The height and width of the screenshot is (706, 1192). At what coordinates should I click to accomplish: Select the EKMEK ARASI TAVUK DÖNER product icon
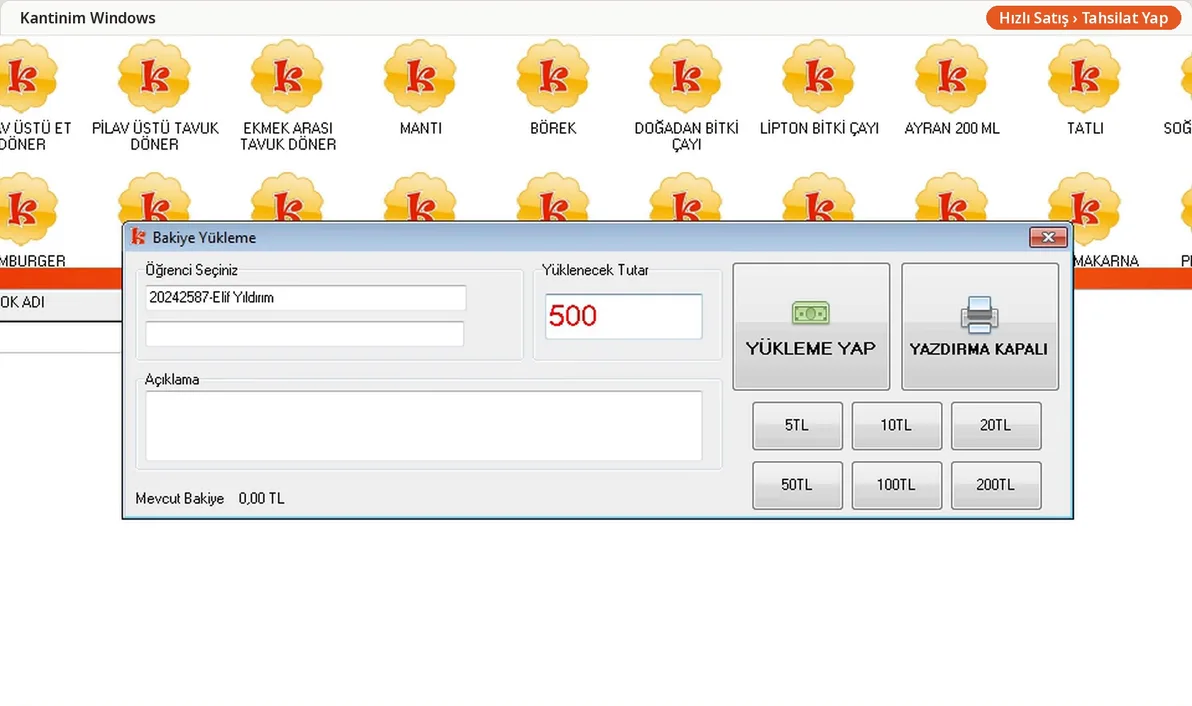[x=287, y=76]
